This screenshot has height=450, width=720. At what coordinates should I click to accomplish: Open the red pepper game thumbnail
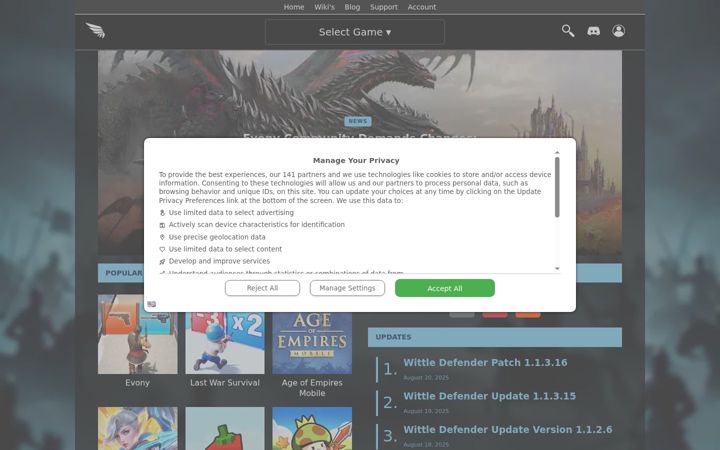[225, 428]
